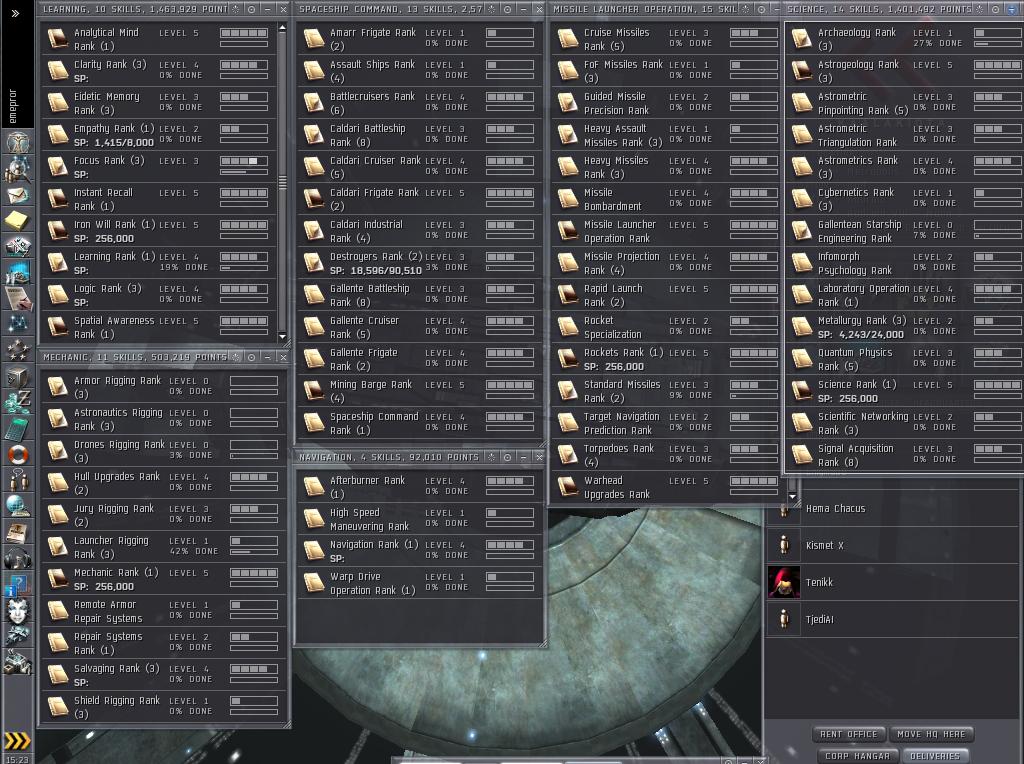The image size is (1024, 764).
Task: Open the yellow notepad icon
Action: 17,221
